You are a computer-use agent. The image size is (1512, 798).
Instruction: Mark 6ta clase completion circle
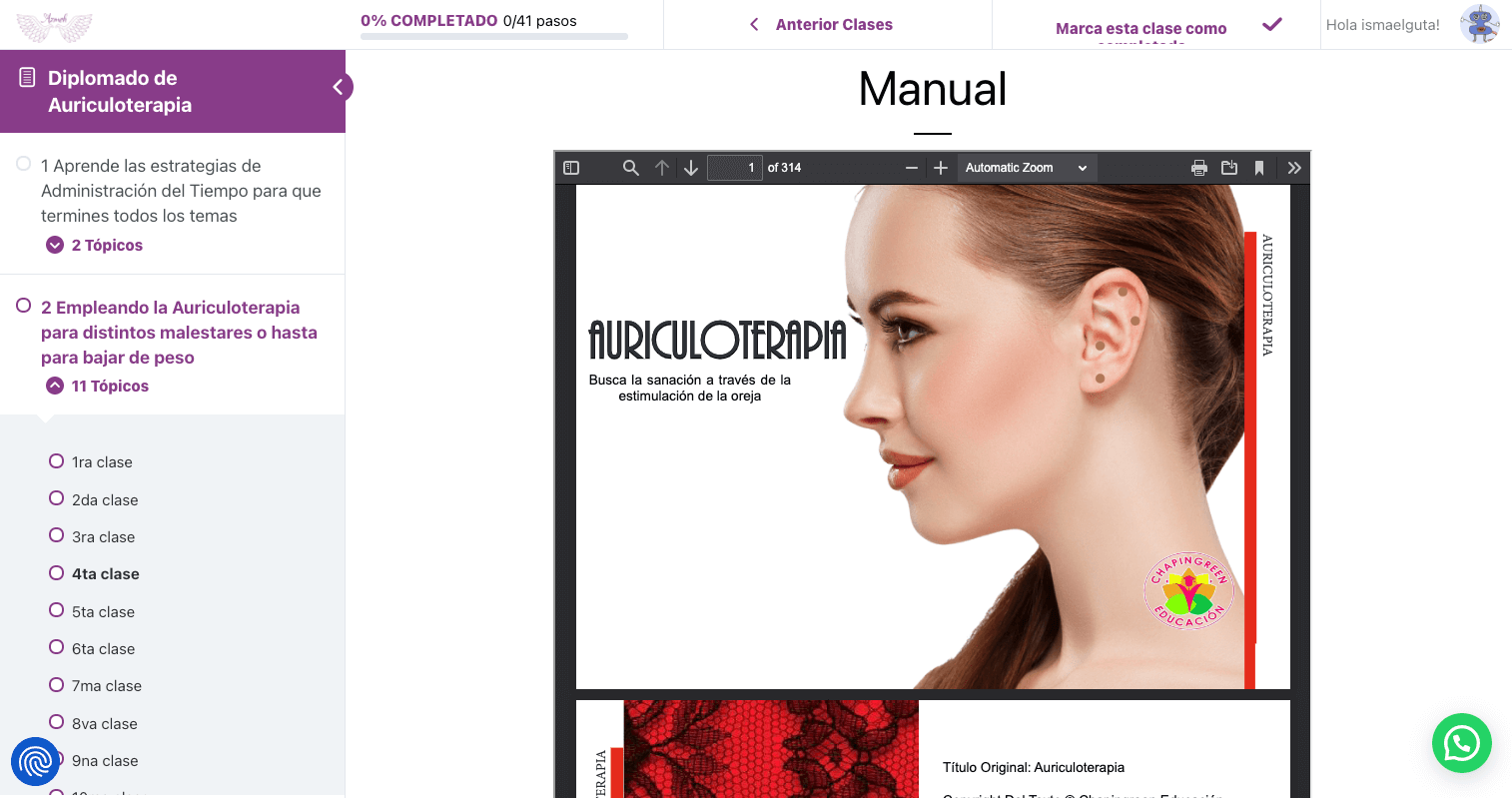57,648
